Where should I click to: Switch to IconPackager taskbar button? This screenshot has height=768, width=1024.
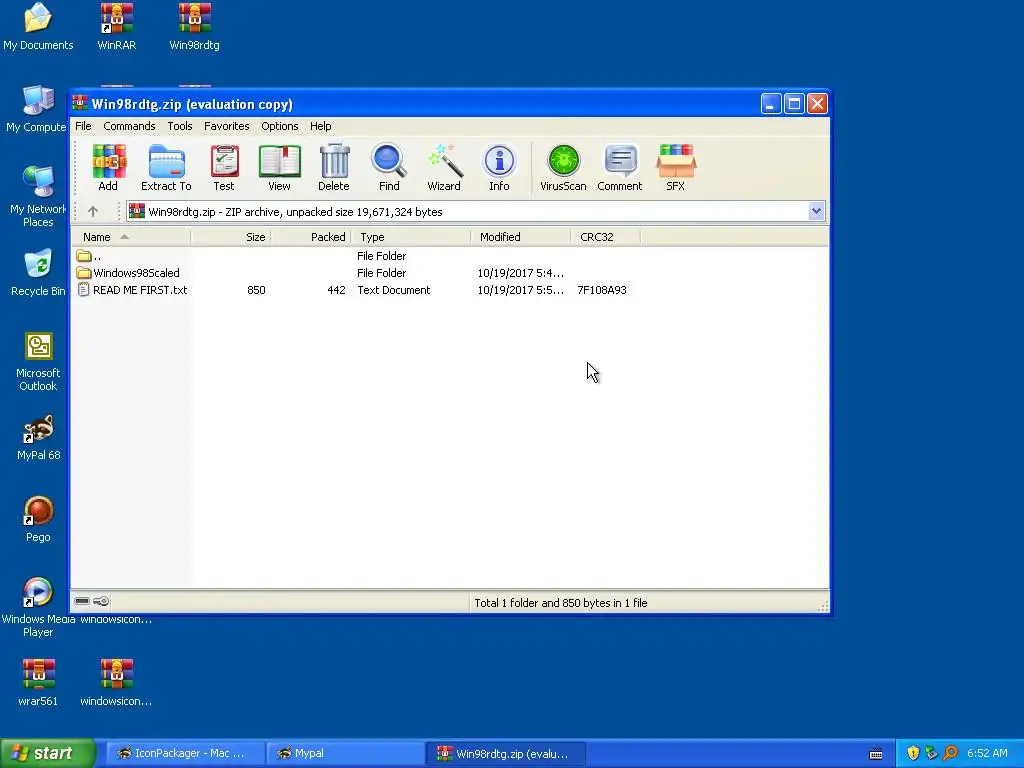click(185, 753)
